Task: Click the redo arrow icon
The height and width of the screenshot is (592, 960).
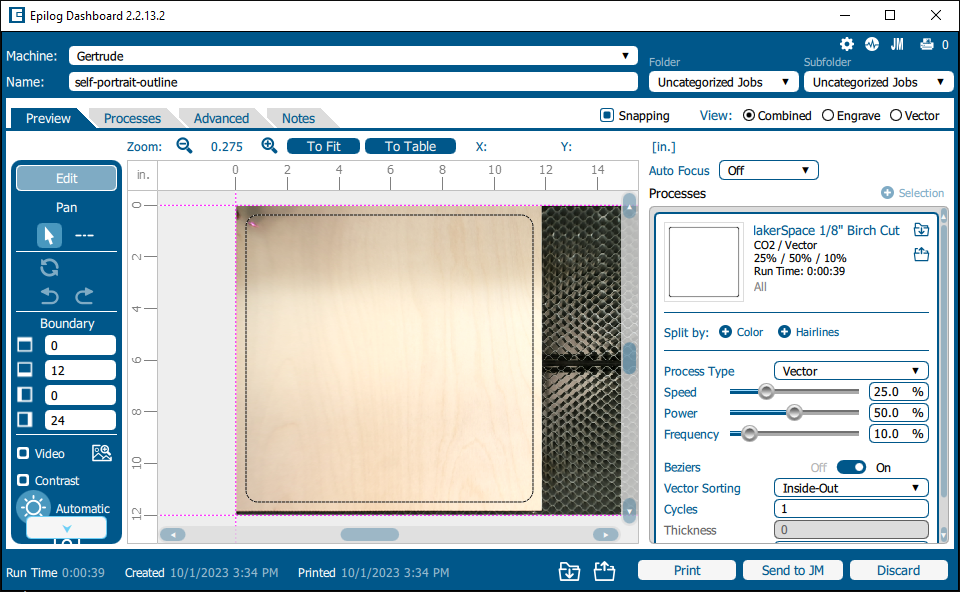Action: pos(84,296)
